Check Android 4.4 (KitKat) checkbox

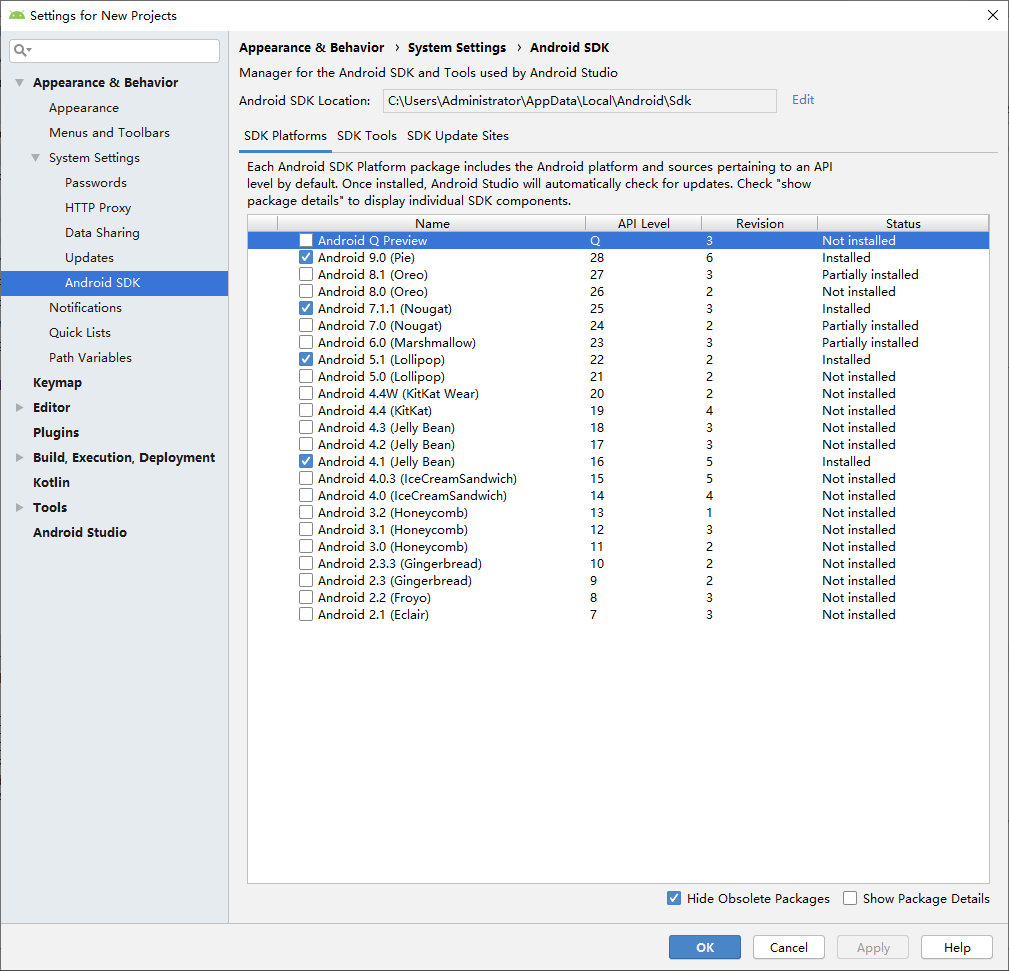306,411
